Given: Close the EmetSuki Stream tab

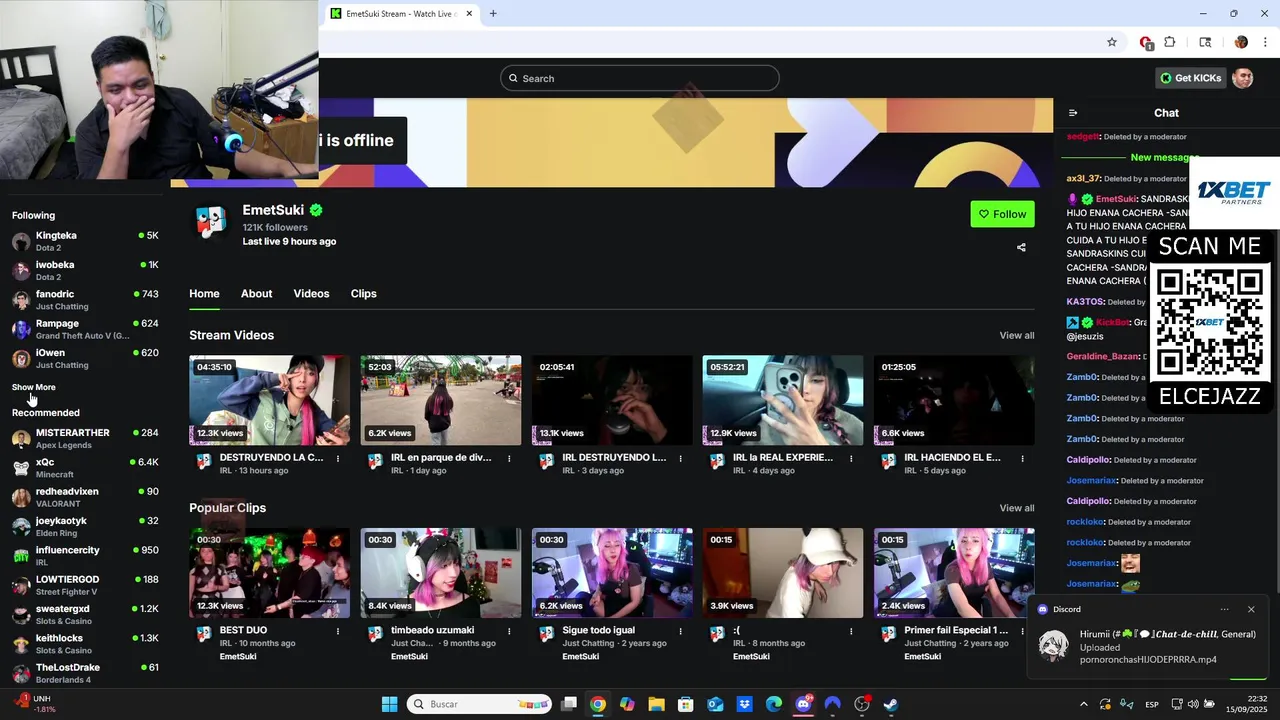Looking at the screenshot, I should pyautogui.click(x=467, y=14).
